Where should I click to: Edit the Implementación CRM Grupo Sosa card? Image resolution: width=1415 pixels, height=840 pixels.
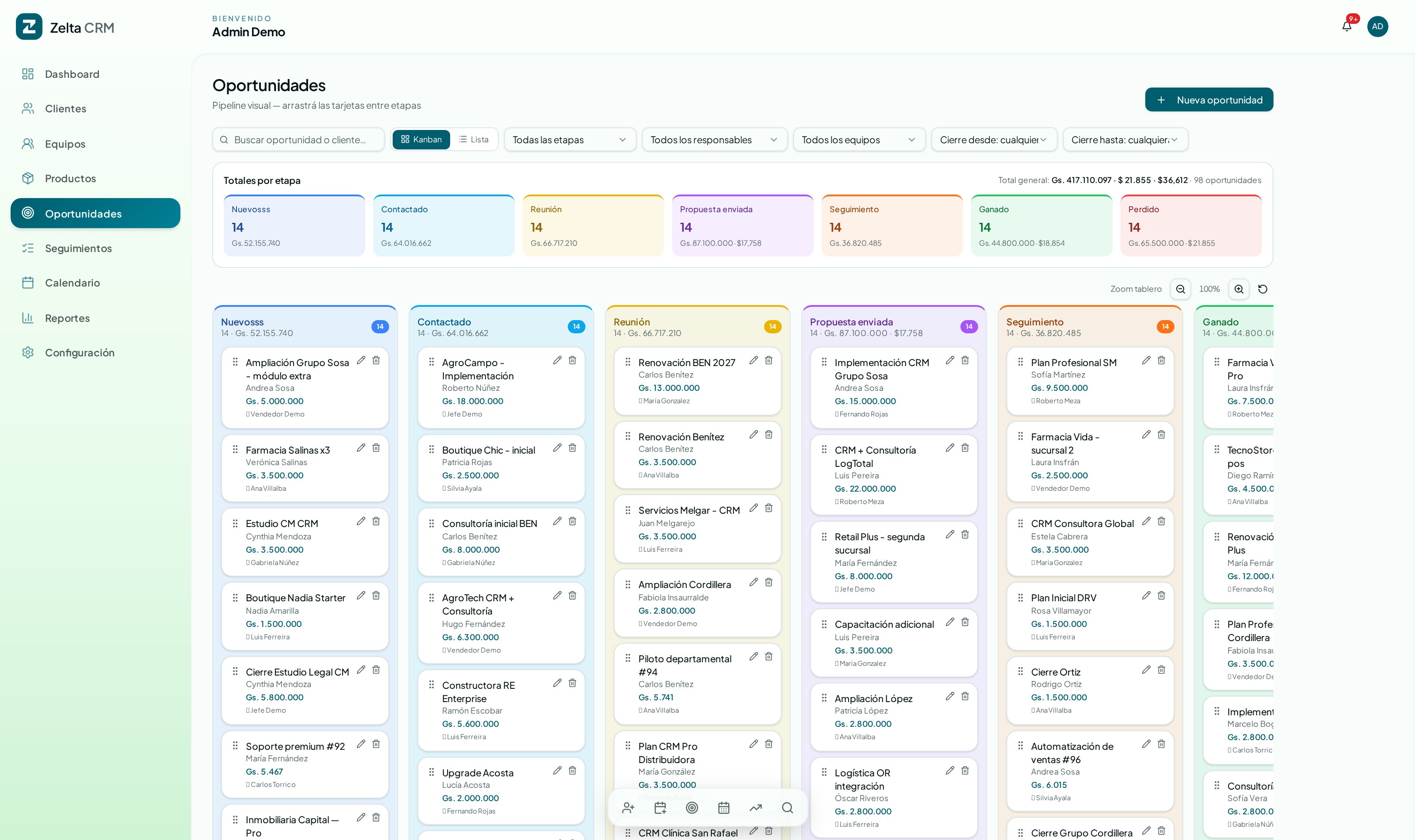950,361
